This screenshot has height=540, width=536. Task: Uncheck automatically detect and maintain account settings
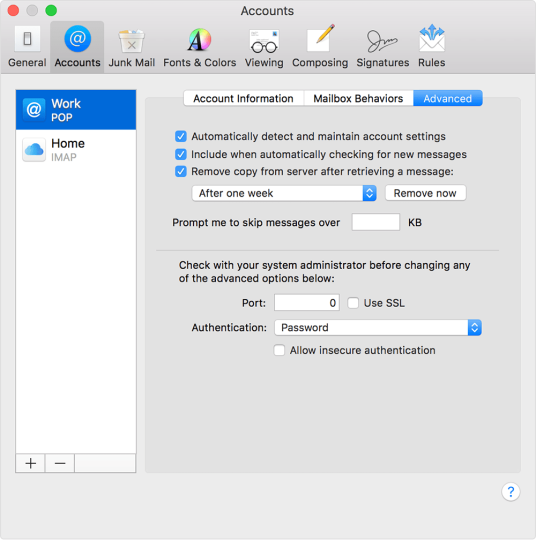click(x=181, y=136)
